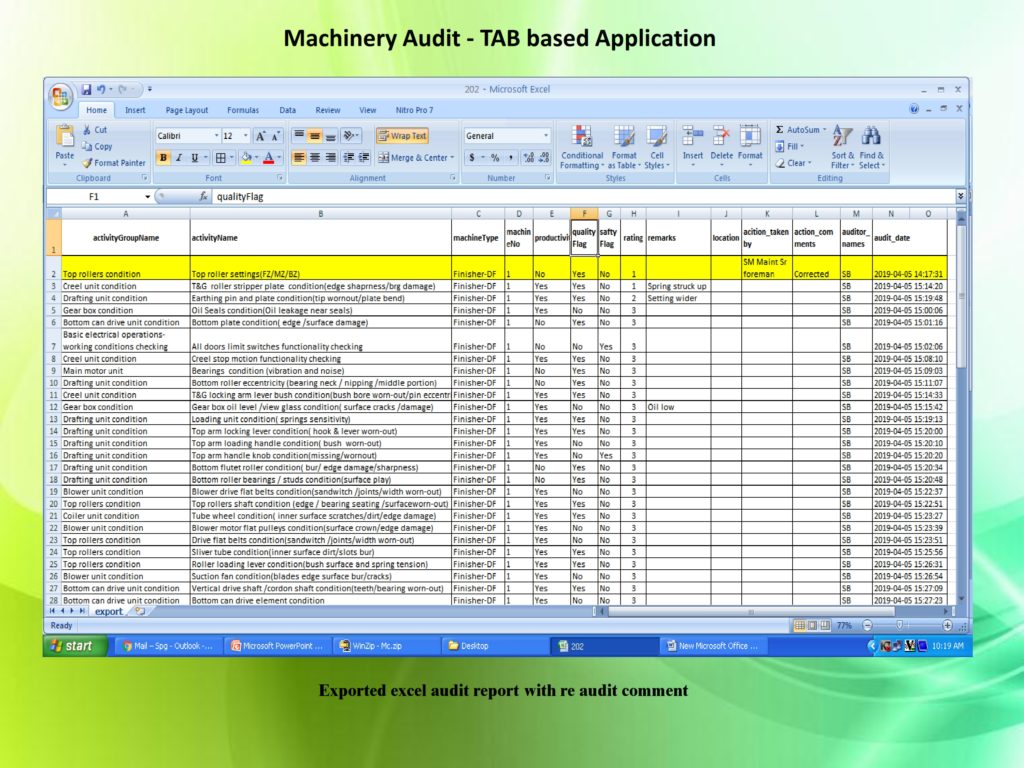Save the workbook from quick access toolbar
The image size is (1024, 768).
86,89
